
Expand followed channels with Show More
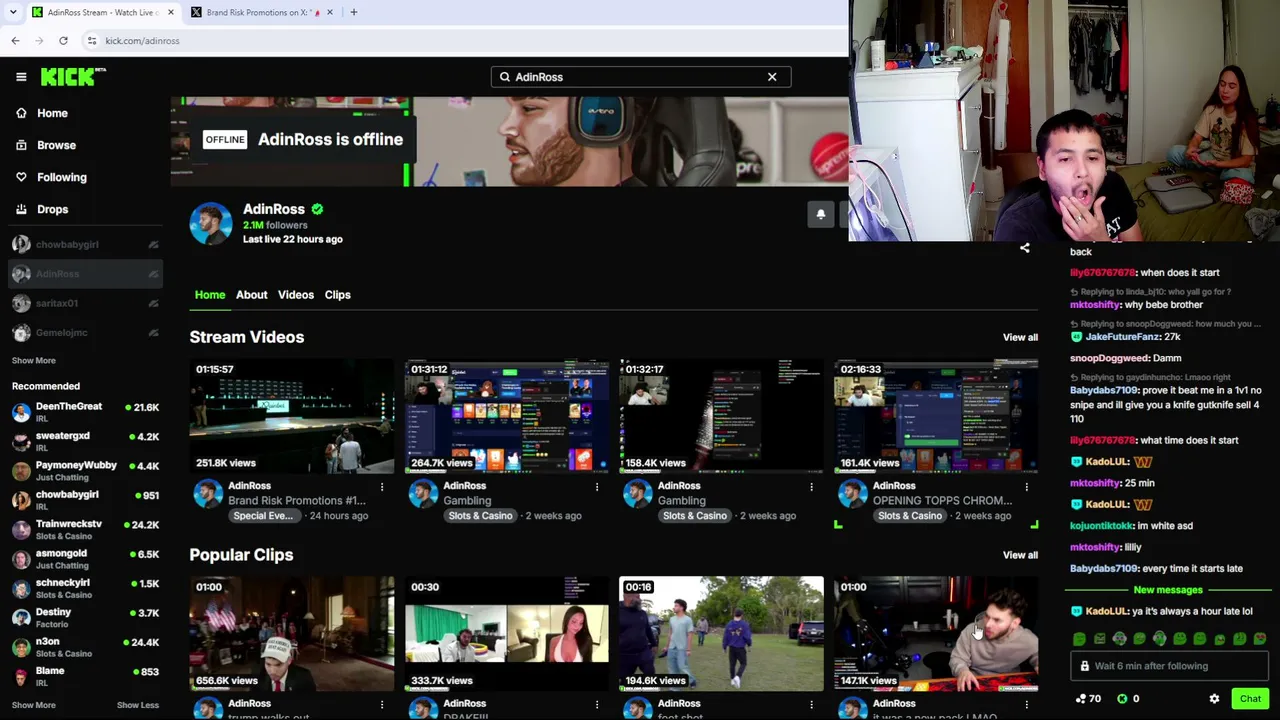34,360
